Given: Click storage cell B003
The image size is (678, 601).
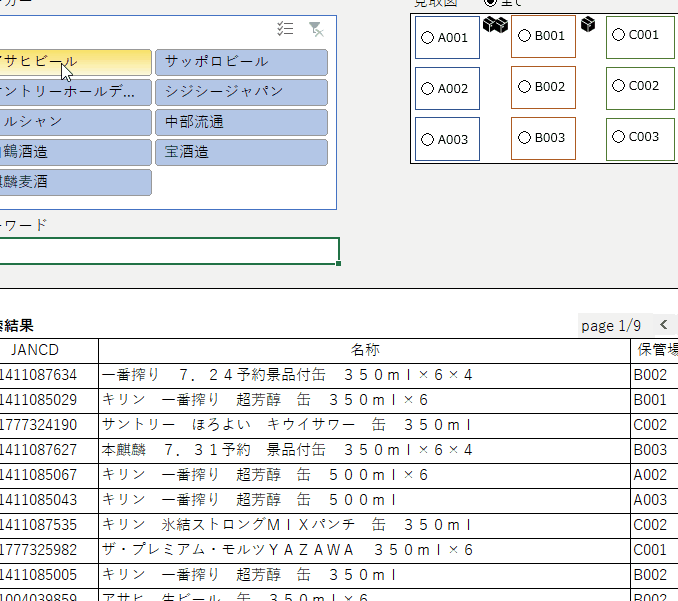Looking at the screenshot, I should (x=655, y=451).
